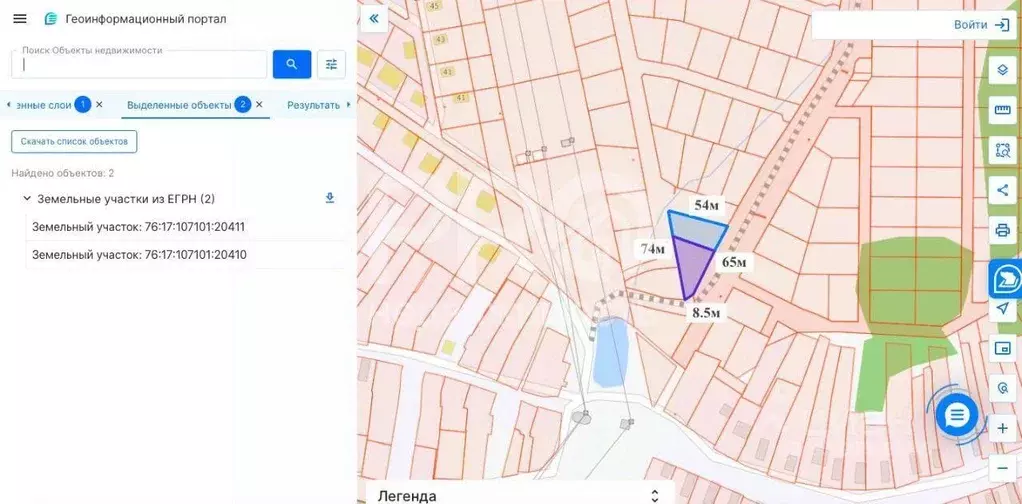Close the layers tab
This screenshot has width=1022, height=504.
(x=99, y=104)
